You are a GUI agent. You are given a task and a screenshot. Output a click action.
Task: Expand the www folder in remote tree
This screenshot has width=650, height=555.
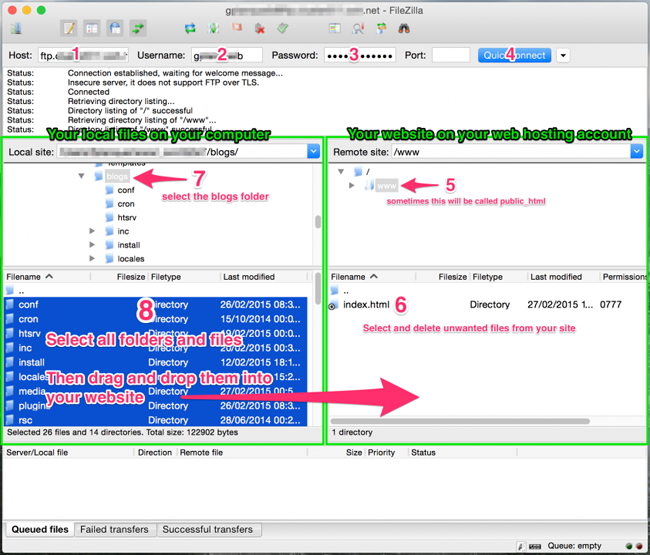[352, 186]
